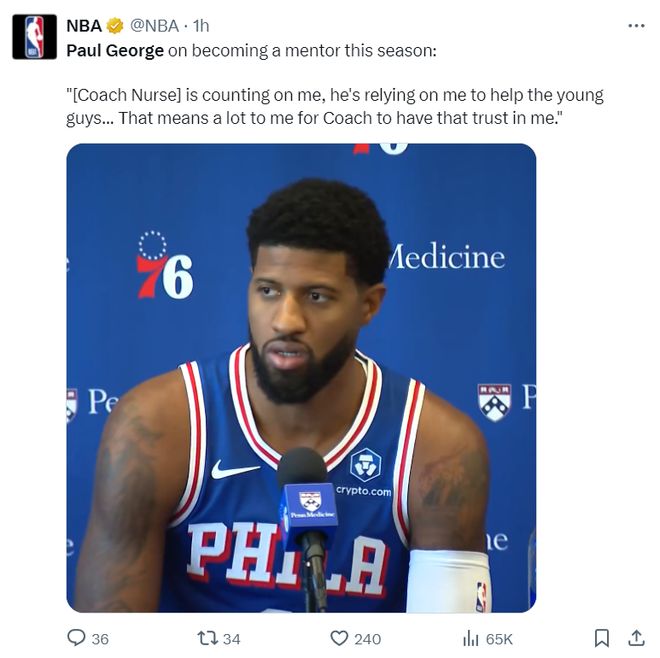Bookmark this post with the bookmark icon
This screenshot has height=658, width=660.
[601, 638]
